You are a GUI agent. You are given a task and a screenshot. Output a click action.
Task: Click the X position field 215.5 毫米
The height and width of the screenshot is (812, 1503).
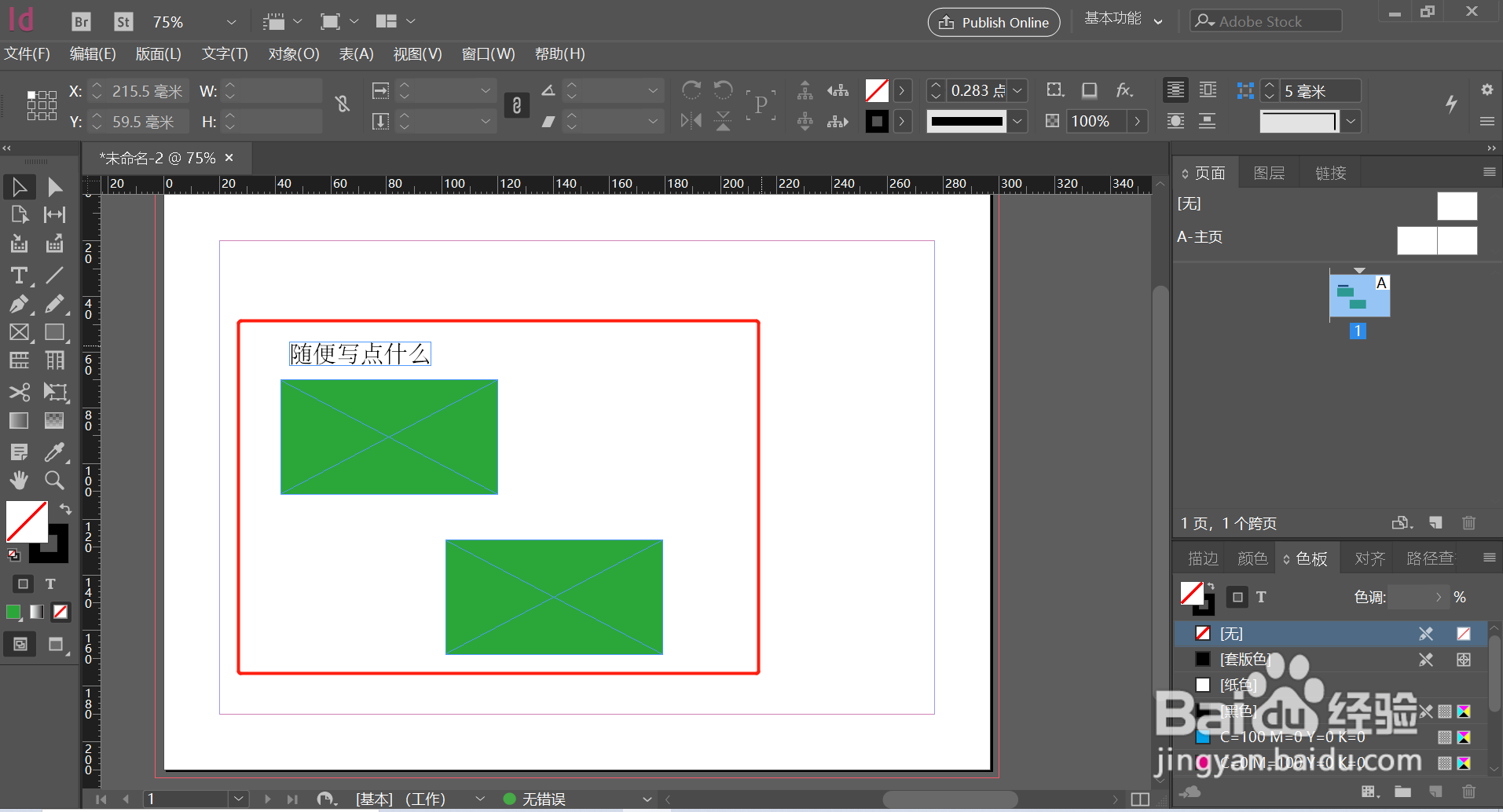coord(146,91)
